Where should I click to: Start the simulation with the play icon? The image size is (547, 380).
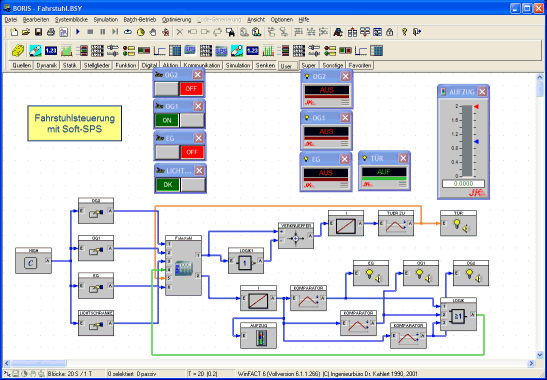coord(78,32)
